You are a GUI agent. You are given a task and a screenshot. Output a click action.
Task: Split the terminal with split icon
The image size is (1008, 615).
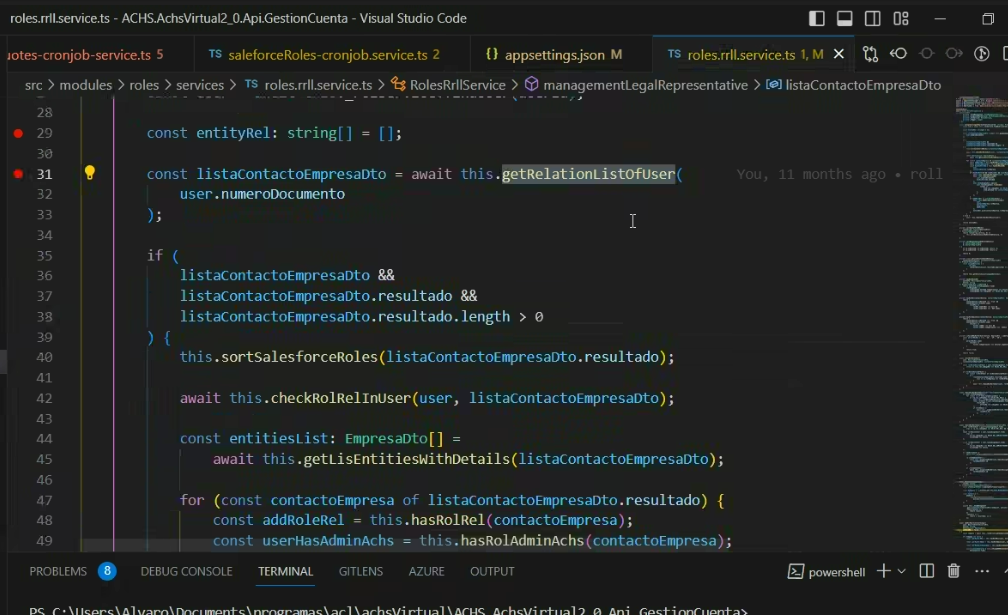coord(926,571)
